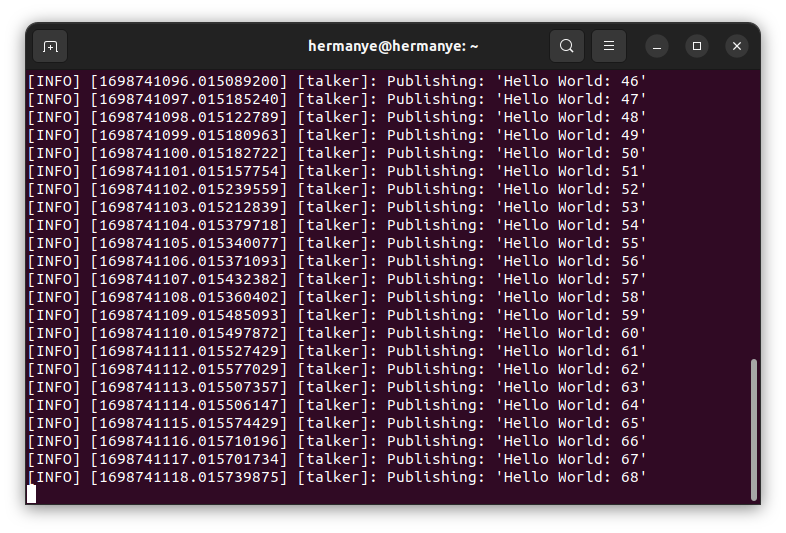Maximize the terminal window
The width and height of the screenshot is (786, 533).
[697, 46]
